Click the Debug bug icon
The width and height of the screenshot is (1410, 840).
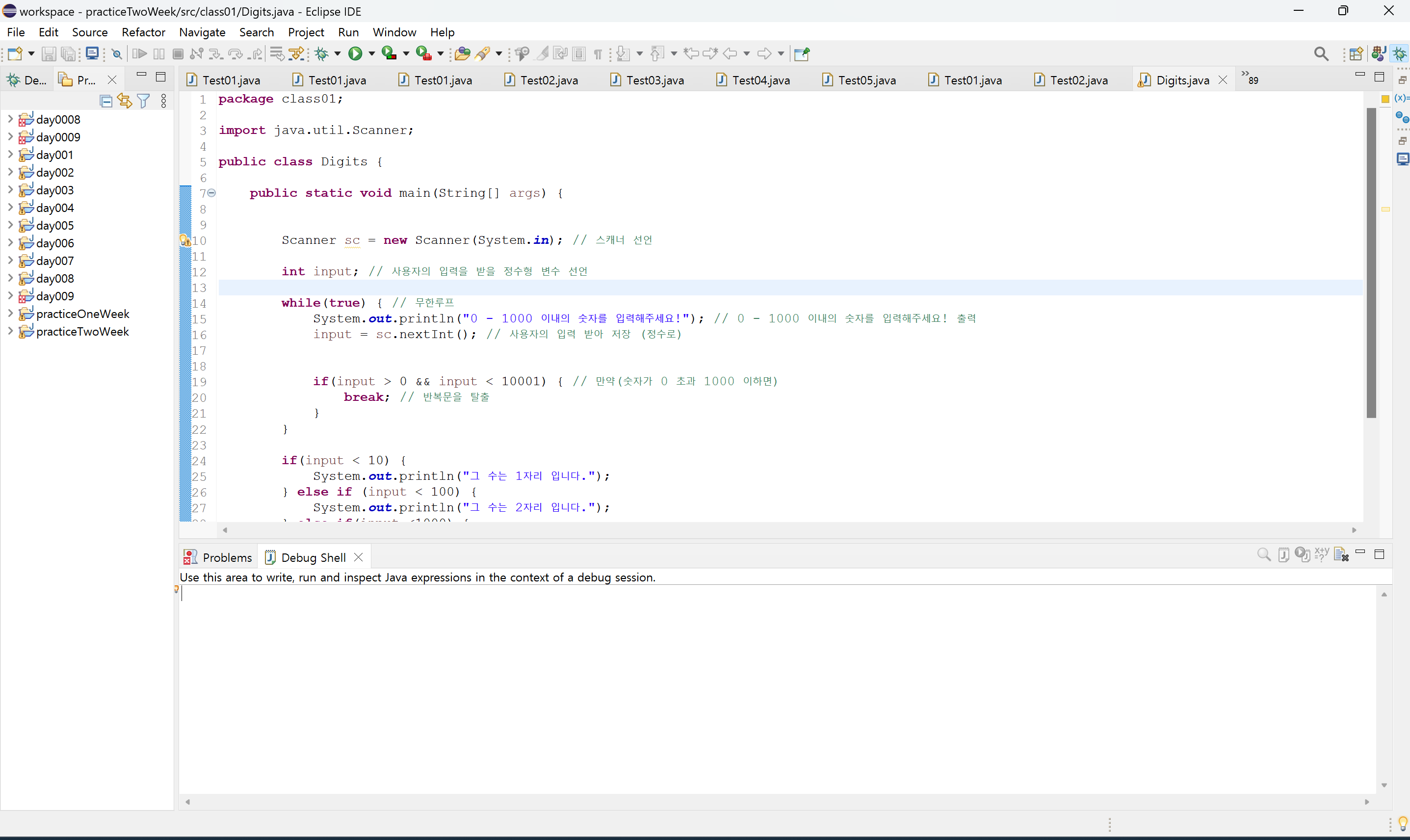tap(322, 54)
